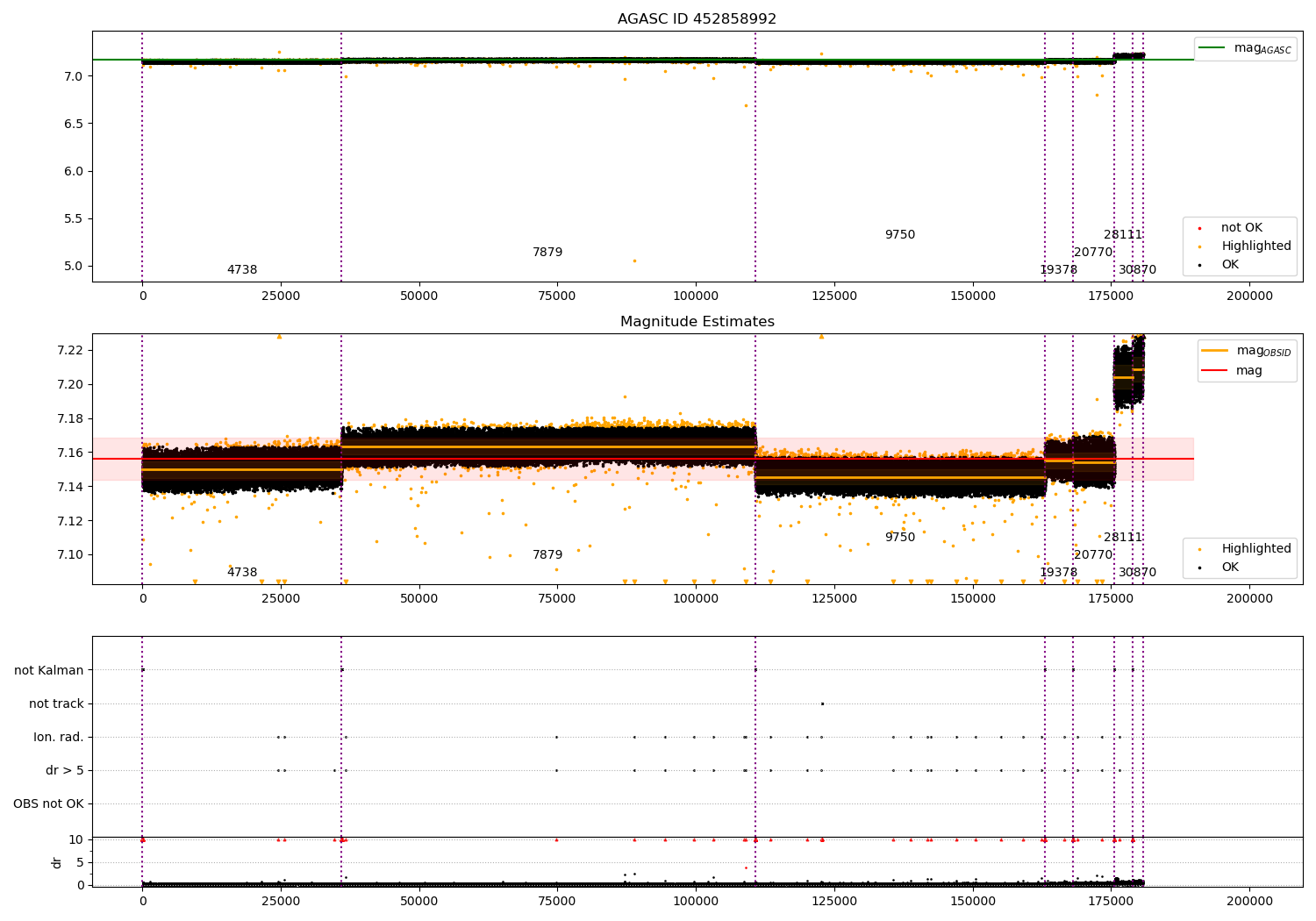Click obsid label '28111' in Magnitude Estimates plot
The height and width of the screenshot is (921, 1316).
pyautogui.click(x=1123, y=538)
